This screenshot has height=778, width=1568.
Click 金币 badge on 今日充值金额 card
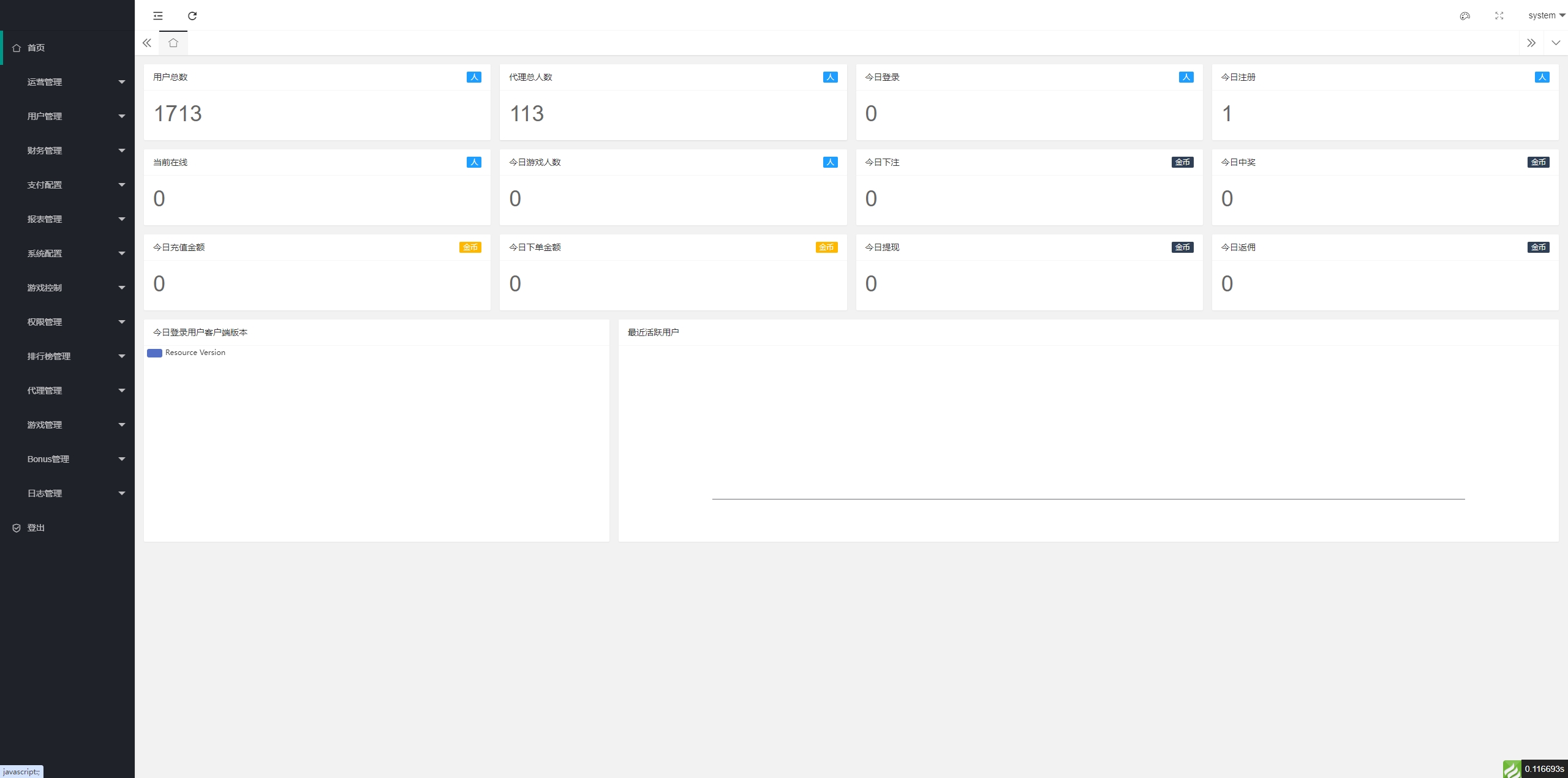pos(470,247)
